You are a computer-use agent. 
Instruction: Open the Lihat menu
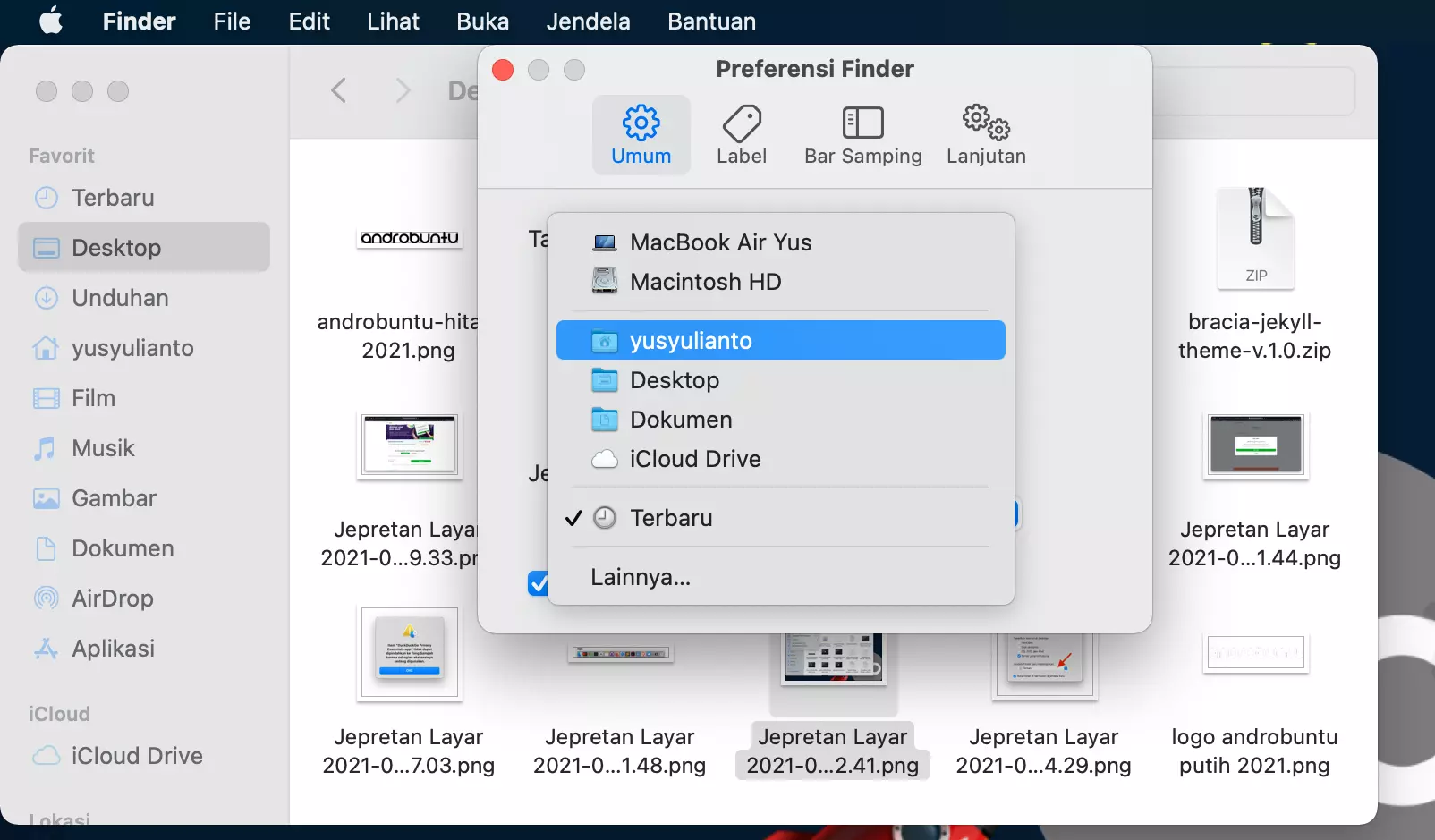pyautogui.click(x=393, y=21)
